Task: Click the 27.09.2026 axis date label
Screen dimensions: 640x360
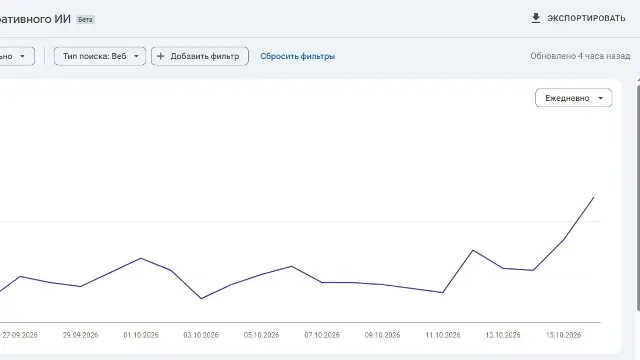Action: click(20, 335)
